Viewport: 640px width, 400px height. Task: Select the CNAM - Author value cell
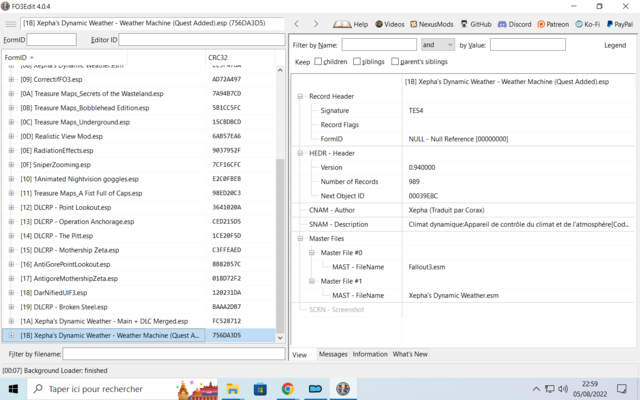pyautogui.click(x=518, y=210)
